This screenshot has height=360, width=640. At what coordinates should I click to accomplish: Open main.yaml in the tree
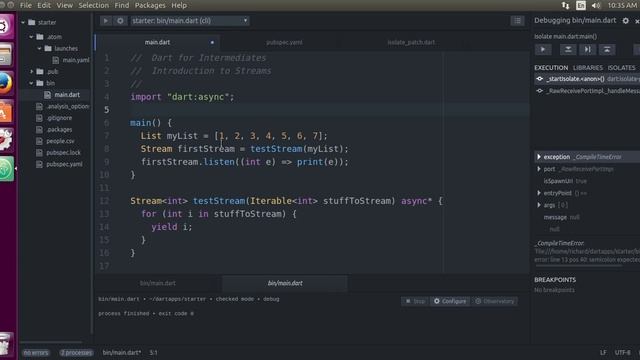pyautogui.click(x=76, y=60)
